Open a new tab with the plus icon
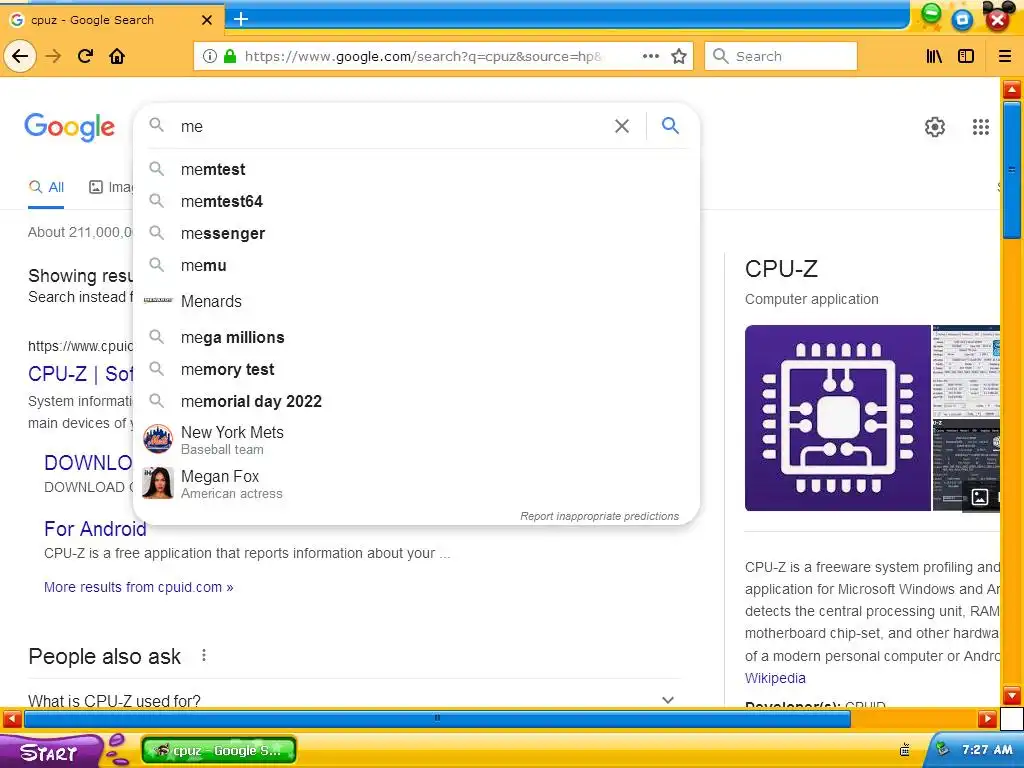Viewport: 1024px width, 768px height. tap(241, 19)
